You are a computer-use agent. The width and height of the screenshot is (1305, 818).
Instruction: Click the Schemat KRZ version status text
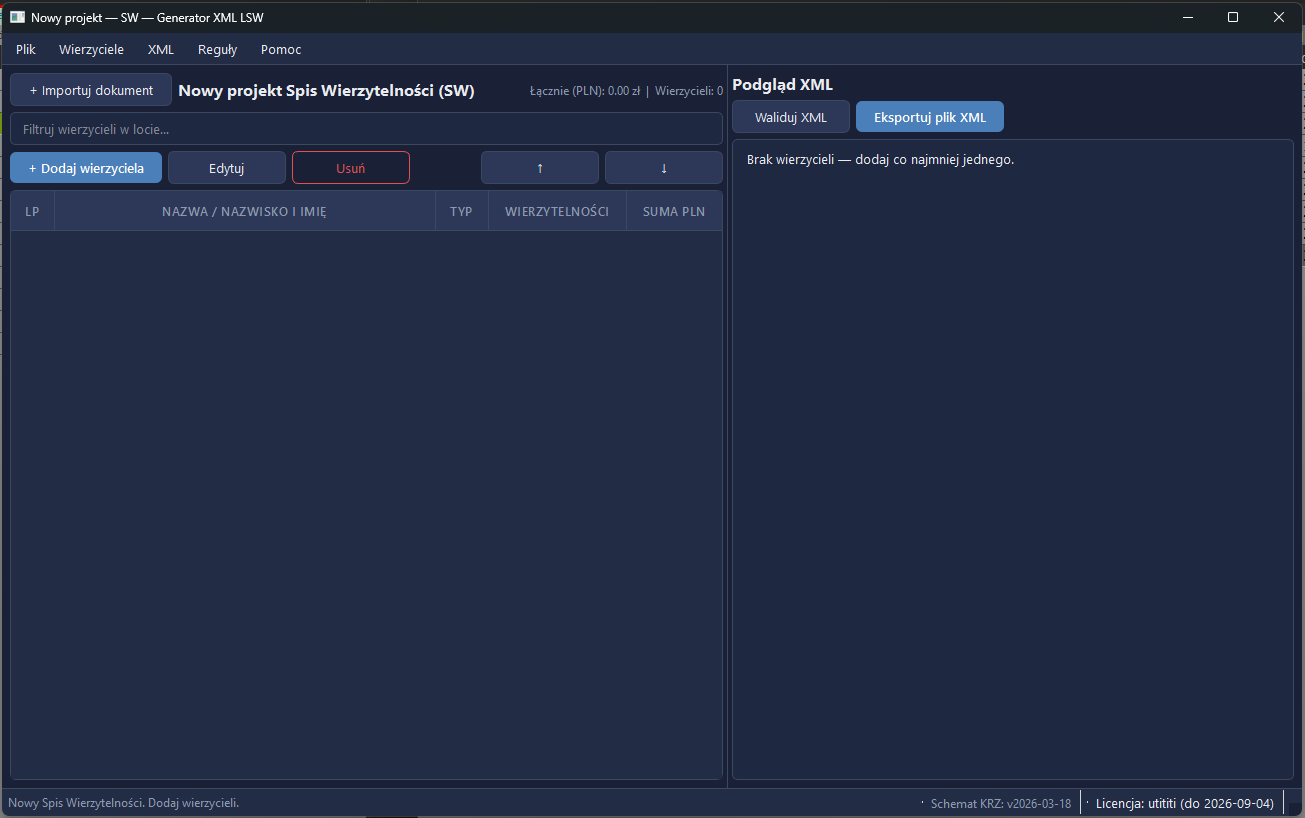(1001, 804)
